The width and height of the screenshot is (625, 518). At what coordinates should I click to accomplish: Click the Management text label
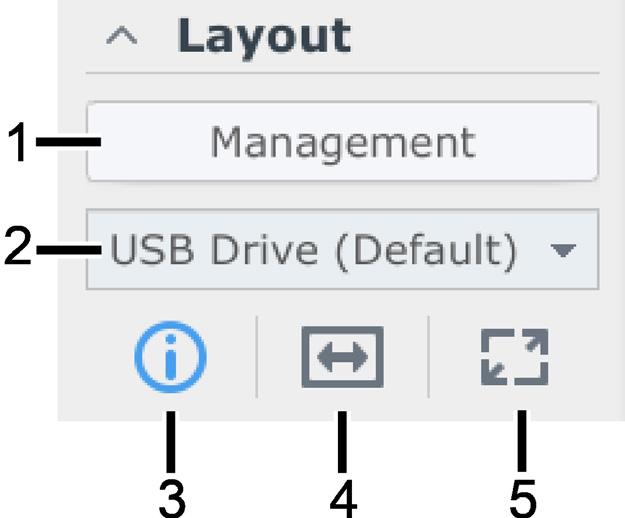(343, 143)
